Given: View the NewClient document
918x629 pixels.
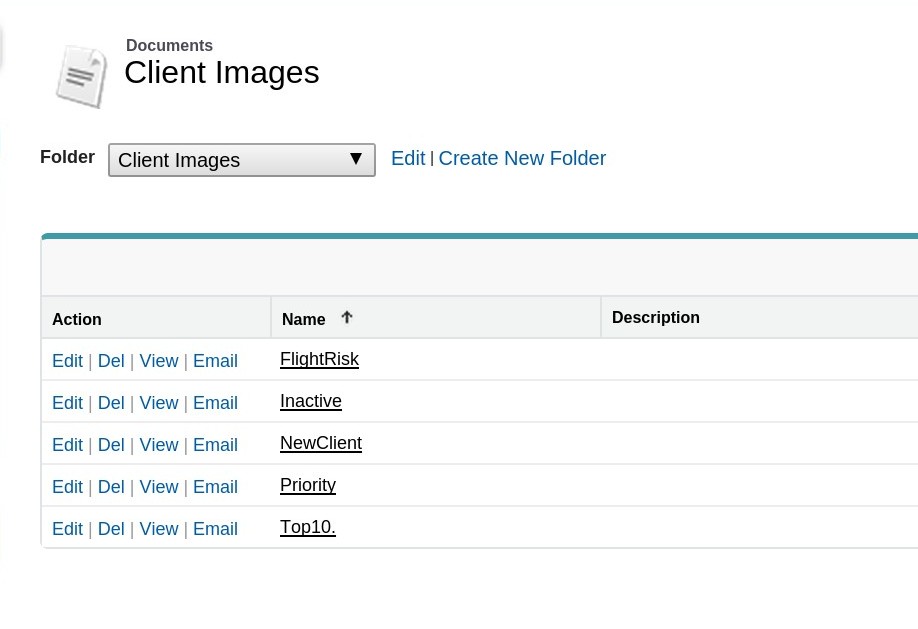Looking at the screenshot, I should click(x=159, y=445).
